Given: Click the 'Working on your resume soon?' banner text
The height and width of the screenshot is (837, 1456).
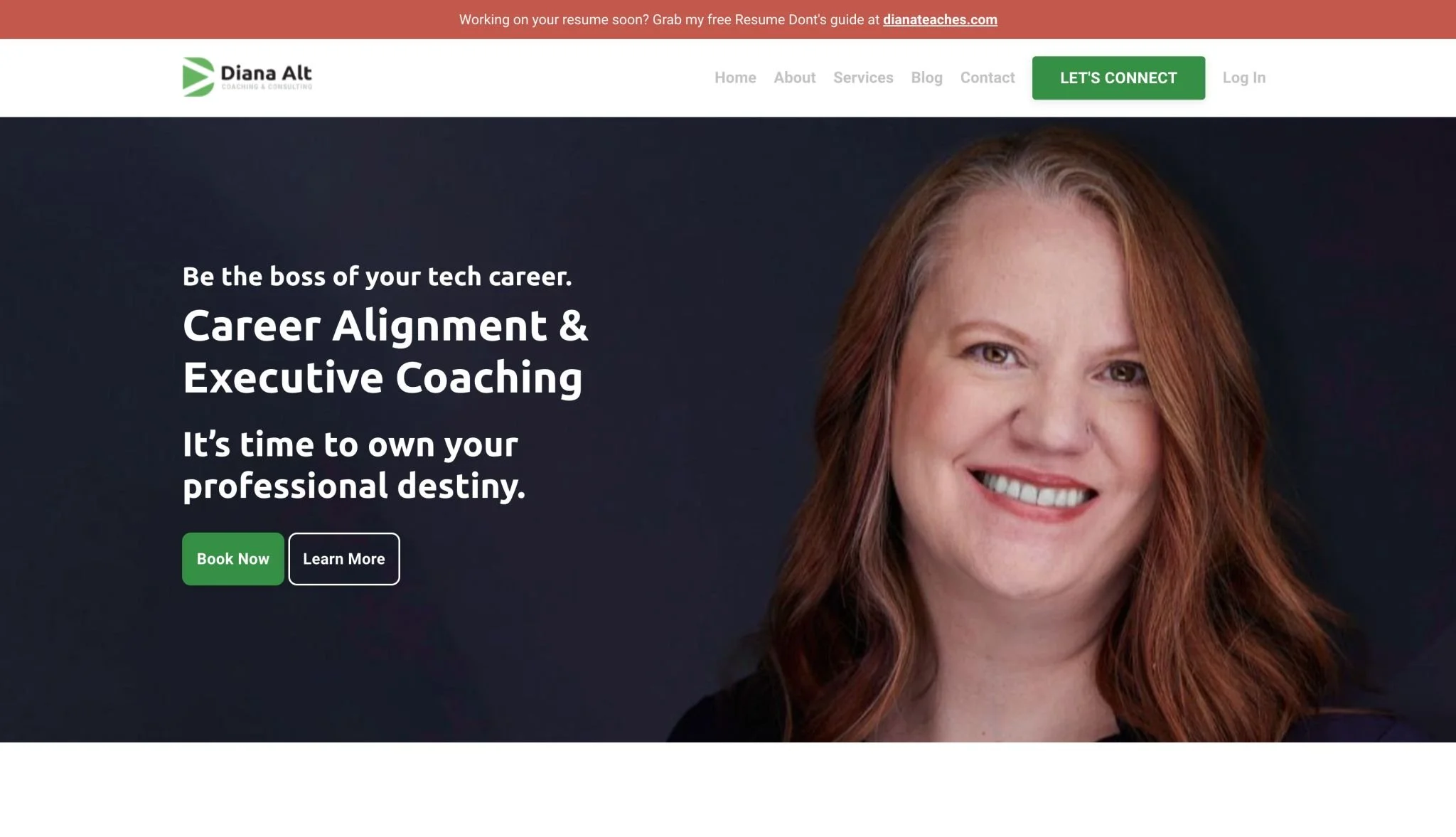Looking at the screenshot, I should [554, 20].
